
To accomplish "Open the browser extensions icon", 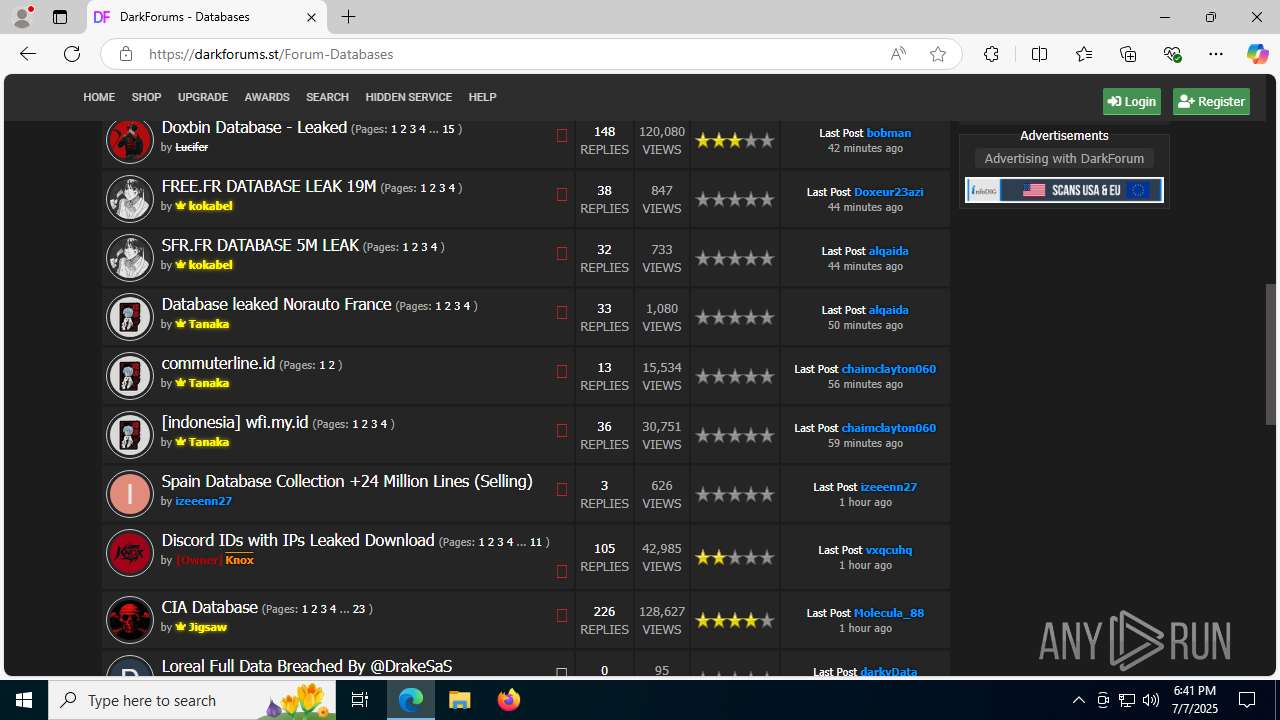I will tap(991, 54).
